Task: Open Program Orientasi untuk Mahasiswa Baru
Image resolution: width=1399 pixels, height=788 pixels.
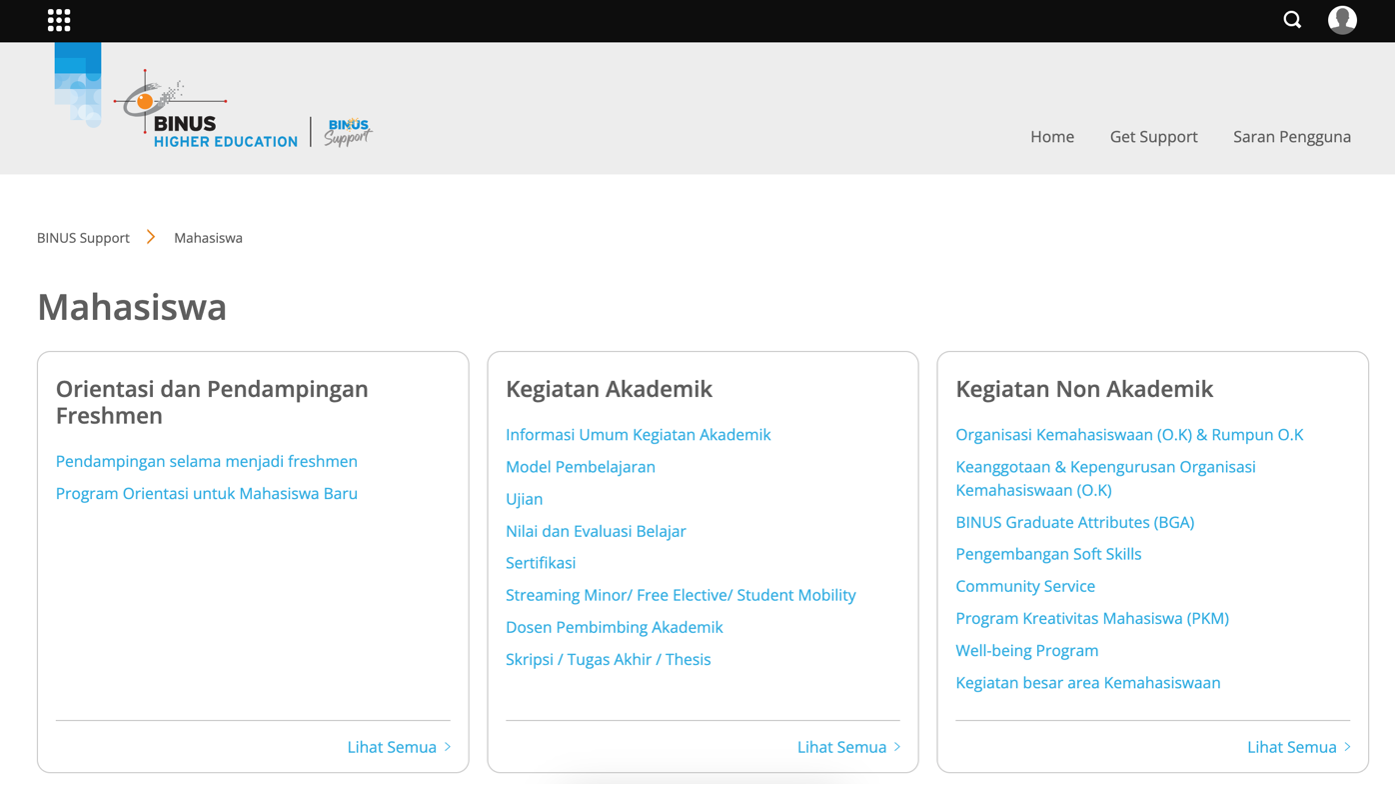Action: (x=206, y=493)
